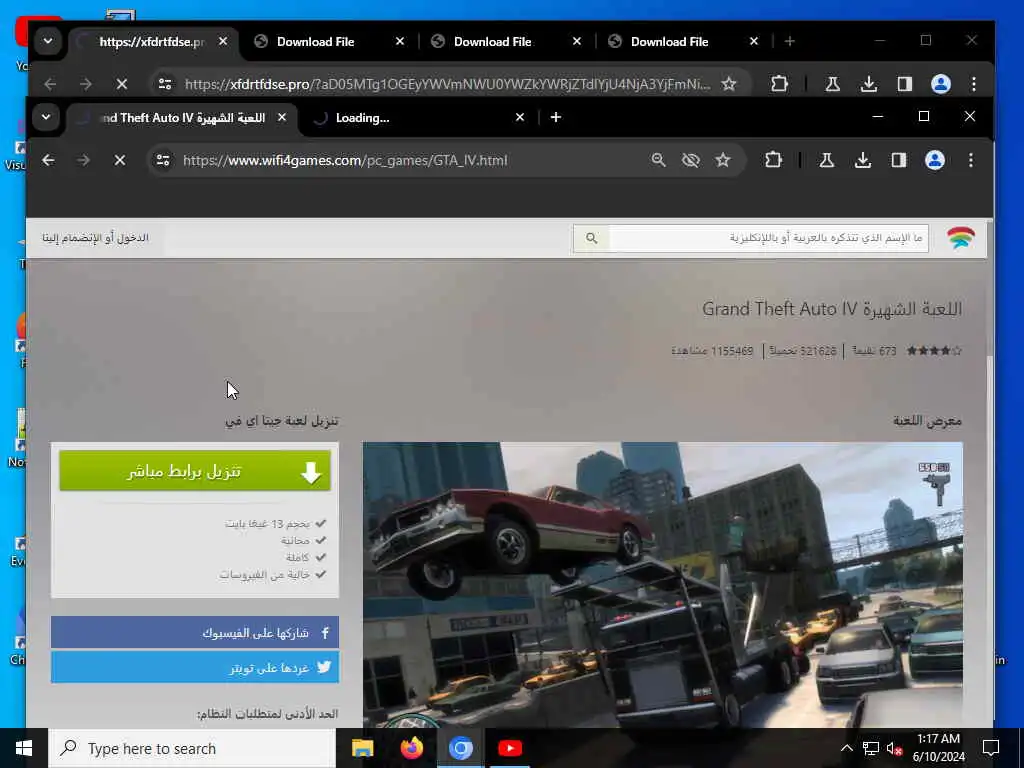The width and height of the screenshot is (1024, 768).
Task: Open network tray icon
Action: [871, 748]
